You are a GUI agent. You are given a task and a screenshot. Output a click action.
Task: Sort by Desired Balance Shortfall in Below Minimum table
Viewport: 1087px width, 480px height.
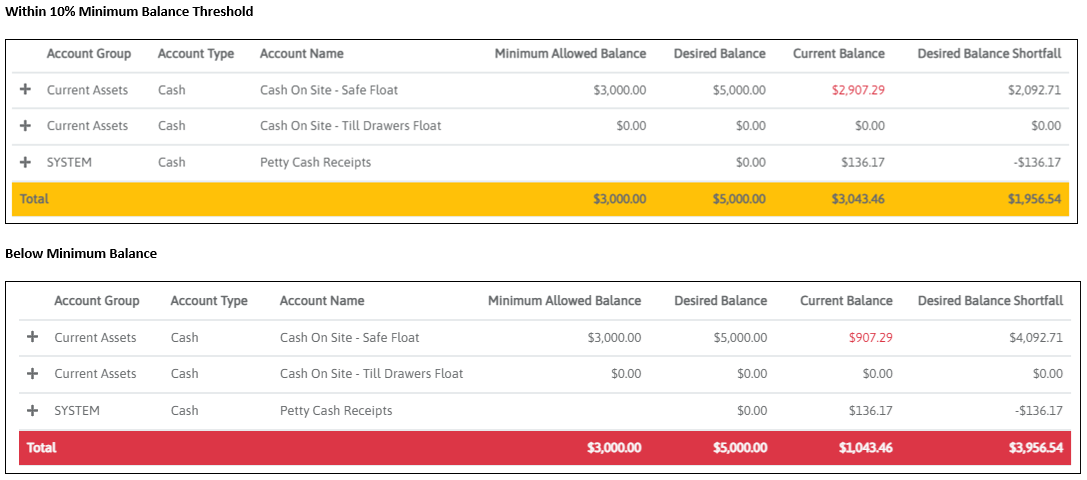click(990, 301)
